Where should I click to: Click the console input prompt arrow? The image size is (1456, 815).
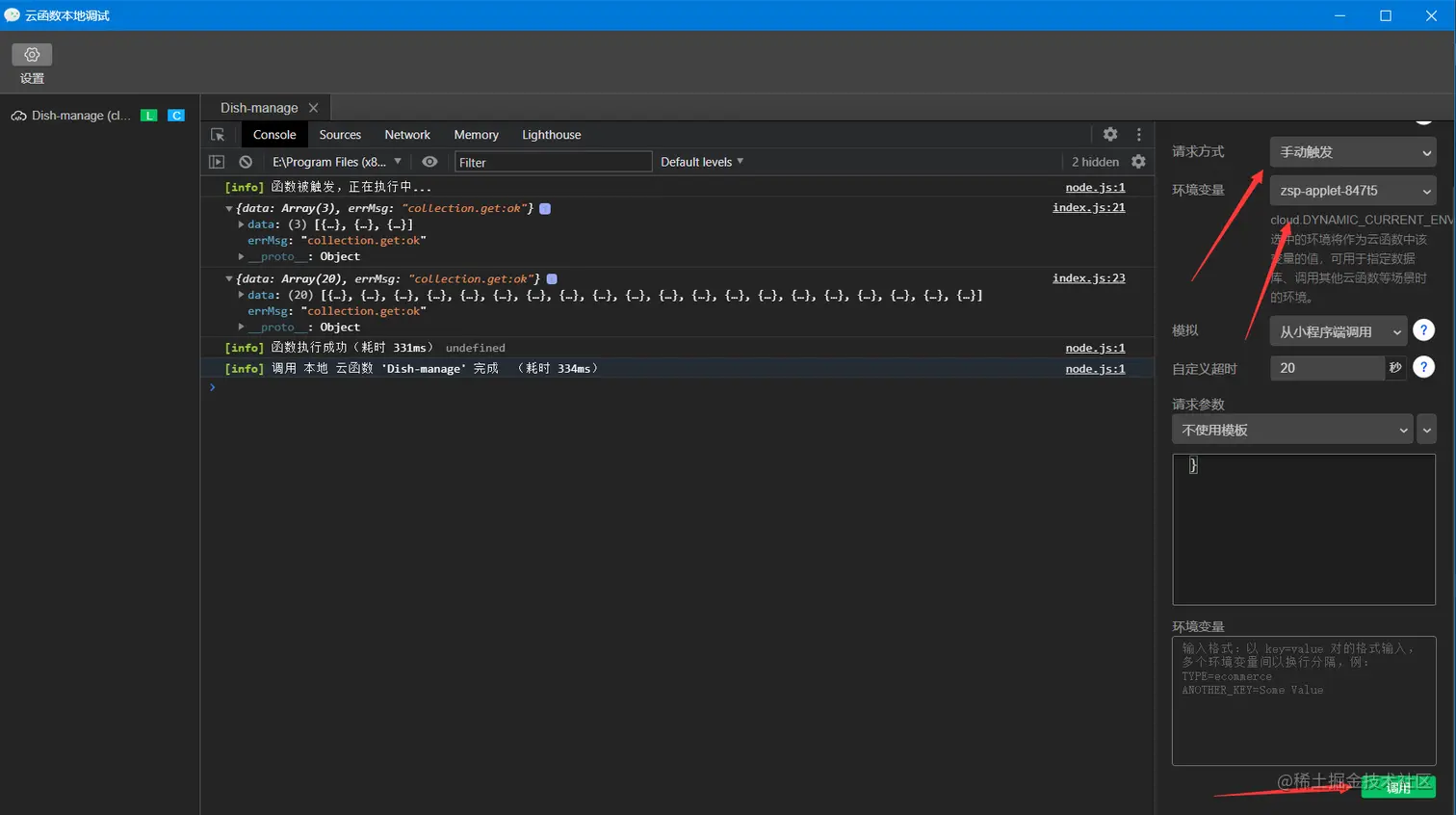213,387
